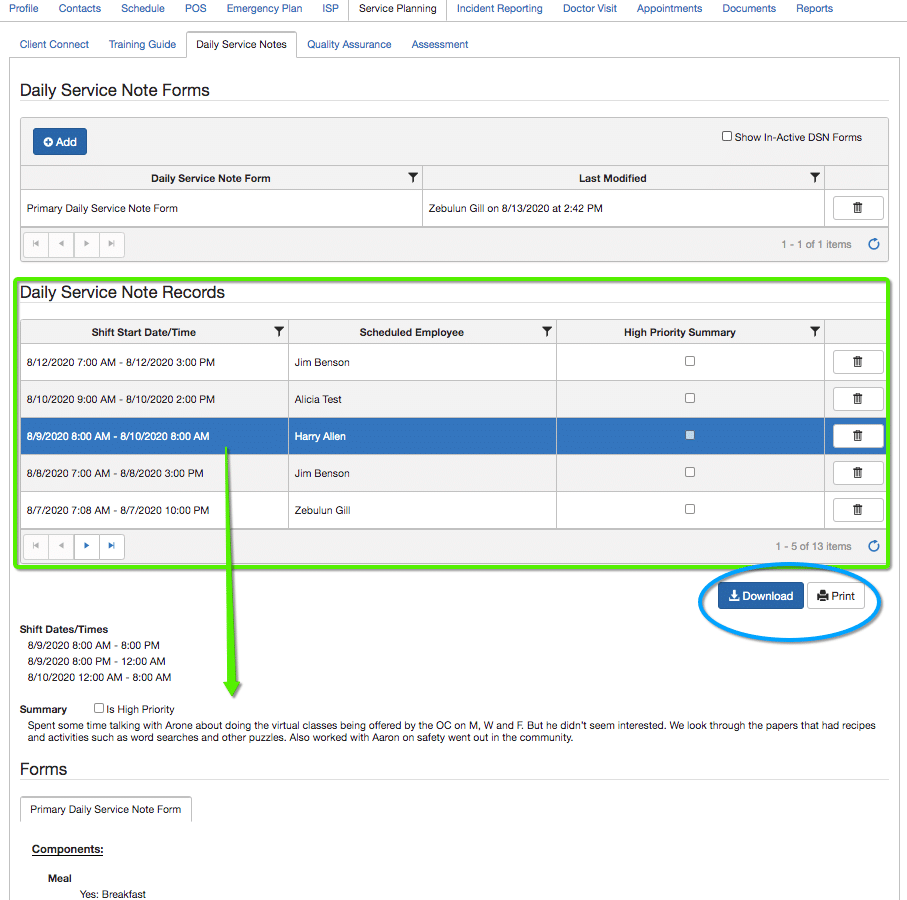Switch to the Quality Assurance tab
The width and height of the screenshot is (907, 900).
(x=349, y=44)
